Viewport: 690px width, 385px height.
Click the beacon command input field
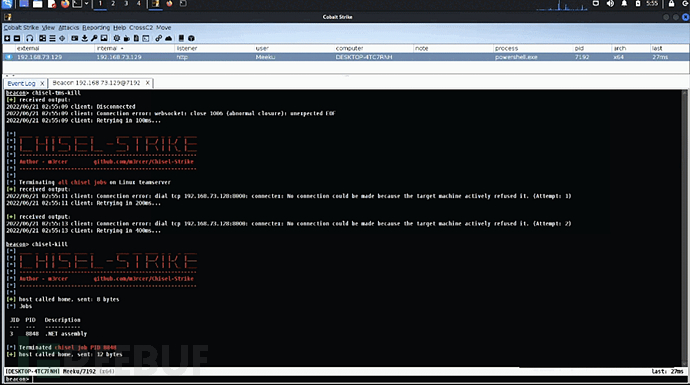point(359,379)
